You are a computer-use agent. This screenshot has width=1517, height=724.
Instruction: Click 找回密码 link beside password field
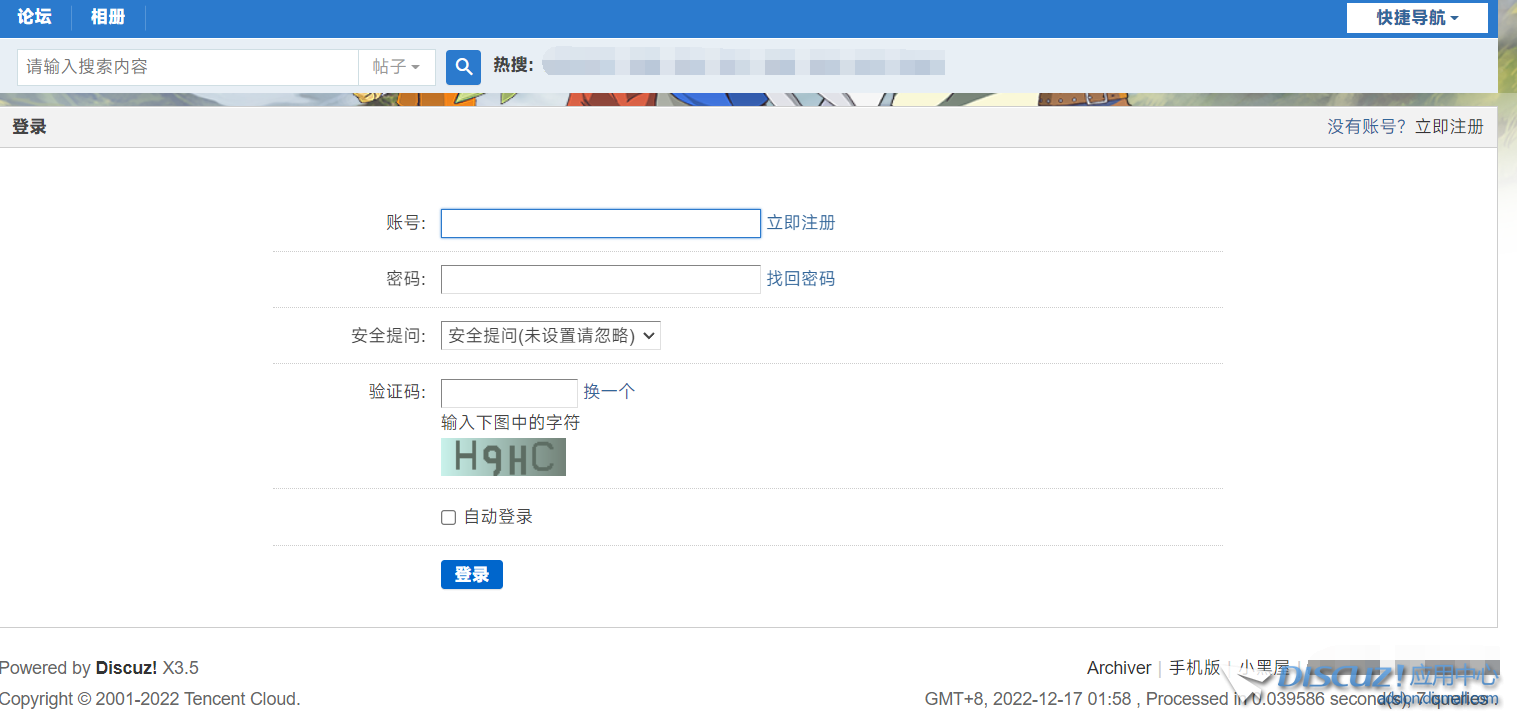tap(800, 279)
